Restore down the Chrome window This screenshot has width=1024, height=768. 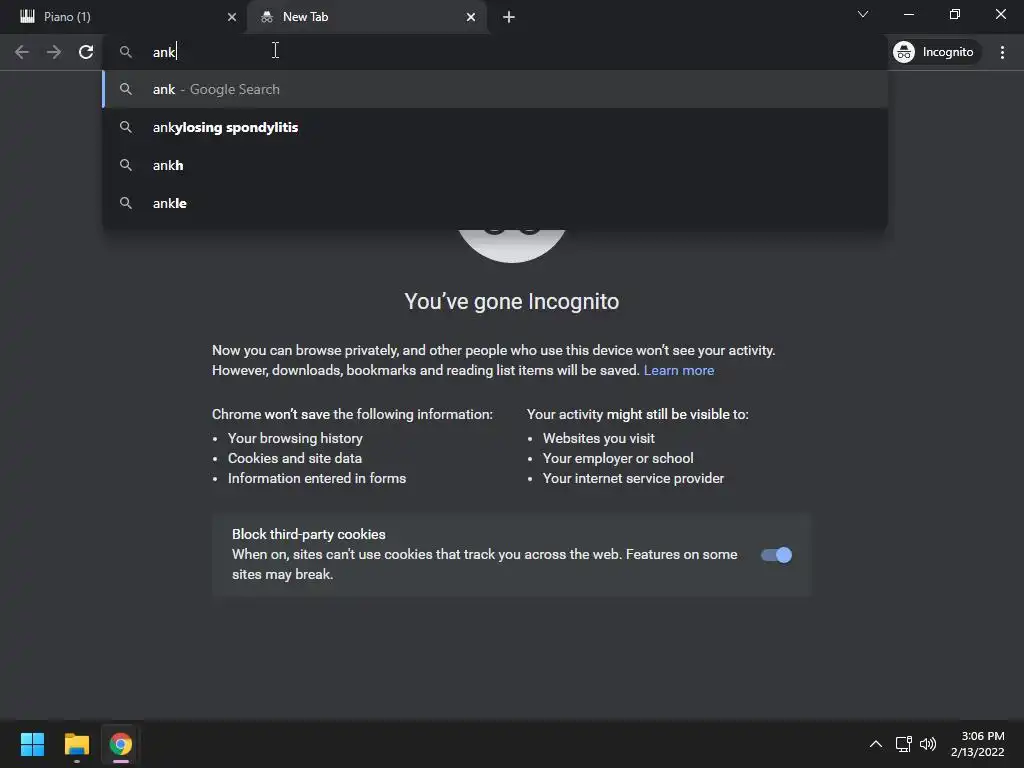click(x=955, y=14)
